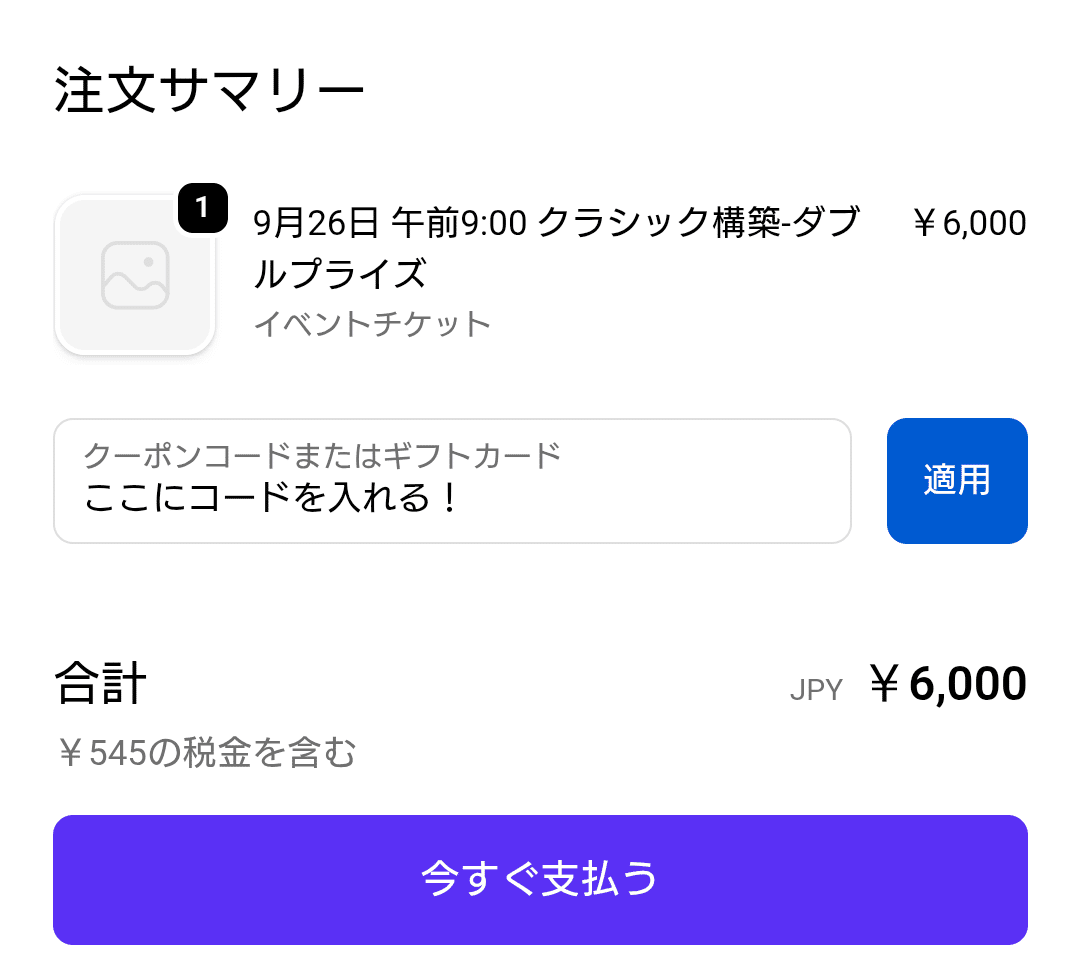The height and width of the screenshot is (964, 1080).
Task: Click the image thumbnail for the event ticket
Action: tap(135, 275)
